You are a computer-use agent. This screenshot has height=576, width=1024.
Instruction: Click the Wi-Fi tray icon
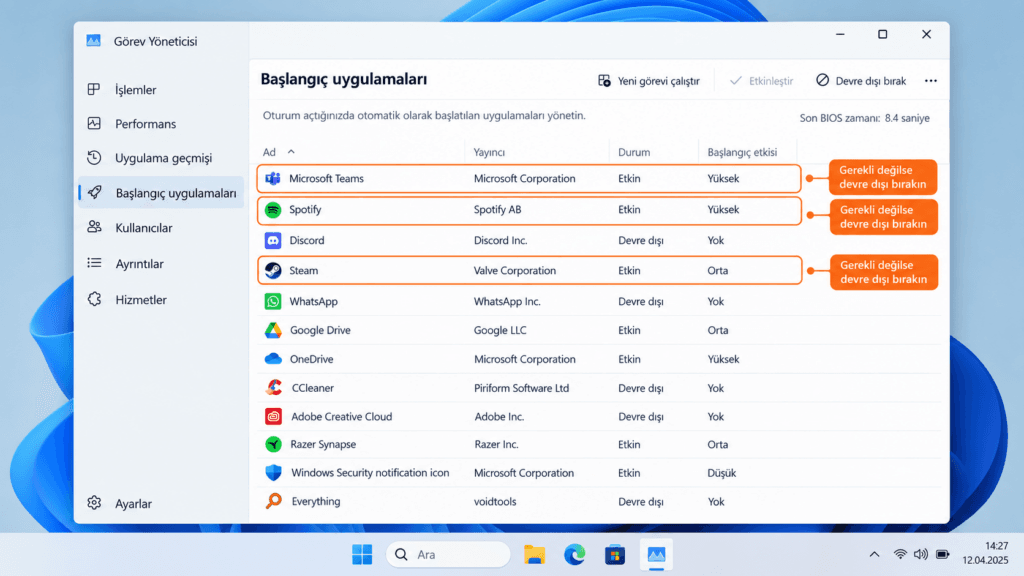pos(900,554)
